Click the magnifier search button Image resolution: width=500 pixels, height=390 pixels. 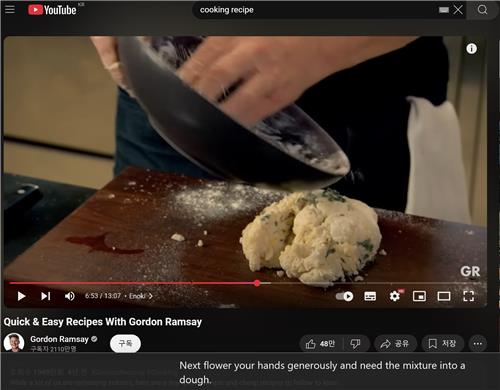[482, 10]
